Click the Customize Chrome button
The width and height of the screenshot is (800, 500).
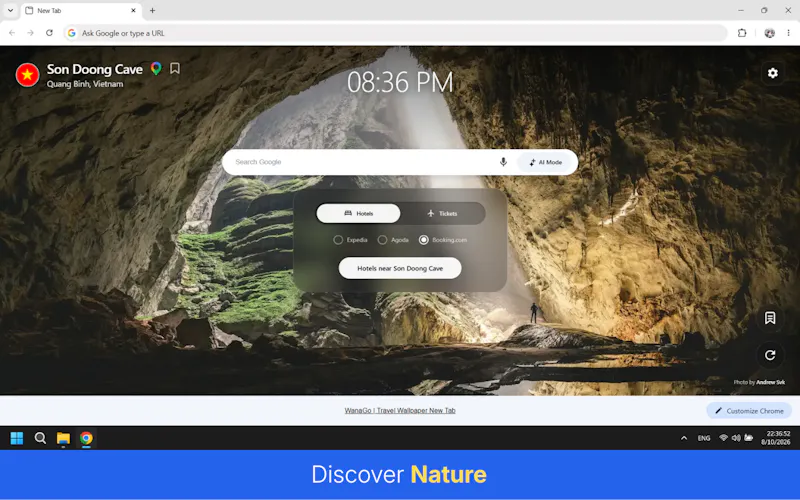coord(749,411)
